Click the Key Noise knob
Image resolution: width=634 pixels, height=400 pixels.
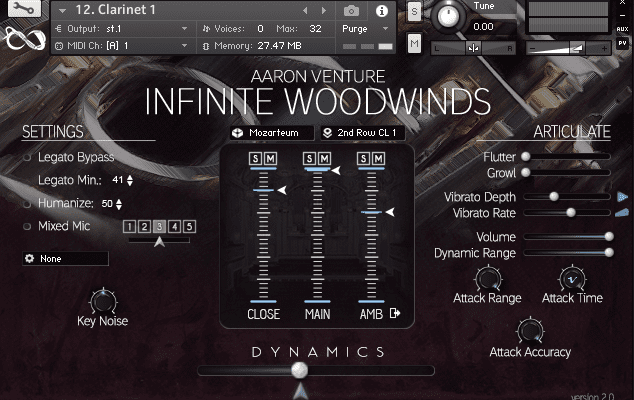click(x=102, y=300)
